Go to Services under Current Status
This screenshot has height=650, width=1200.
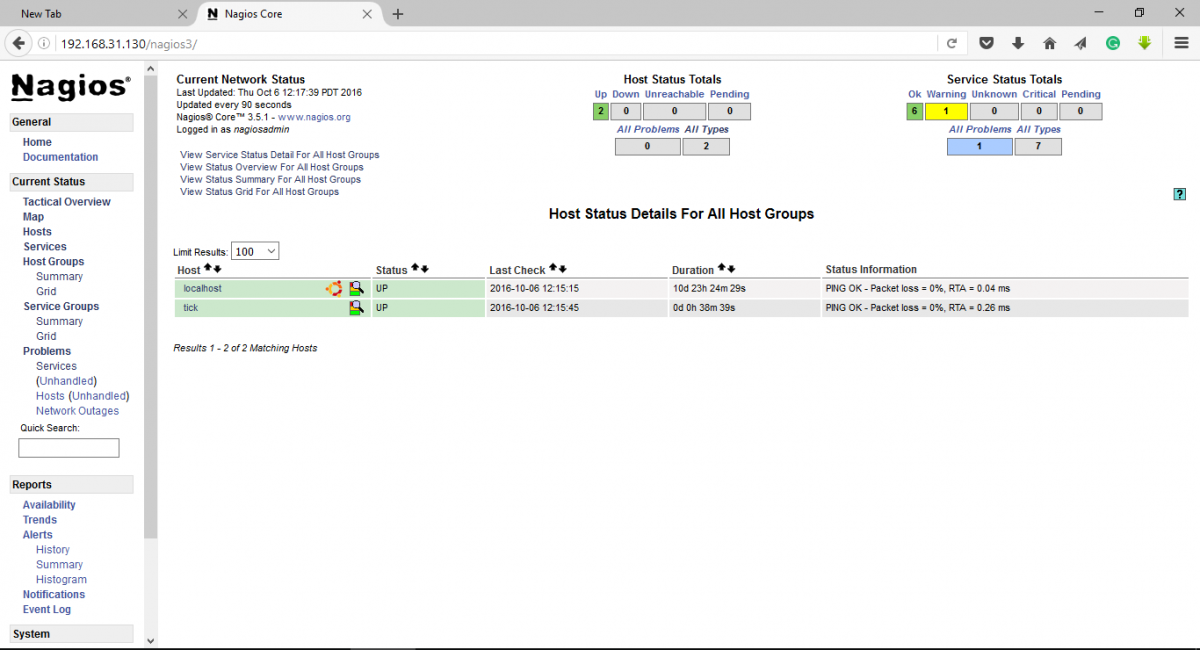coord(45,247)
